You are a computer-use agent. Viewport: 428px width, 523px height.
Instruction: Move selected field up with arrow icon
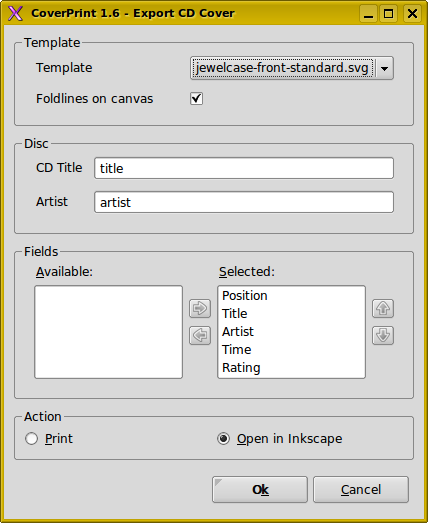[x=383, y=308]
